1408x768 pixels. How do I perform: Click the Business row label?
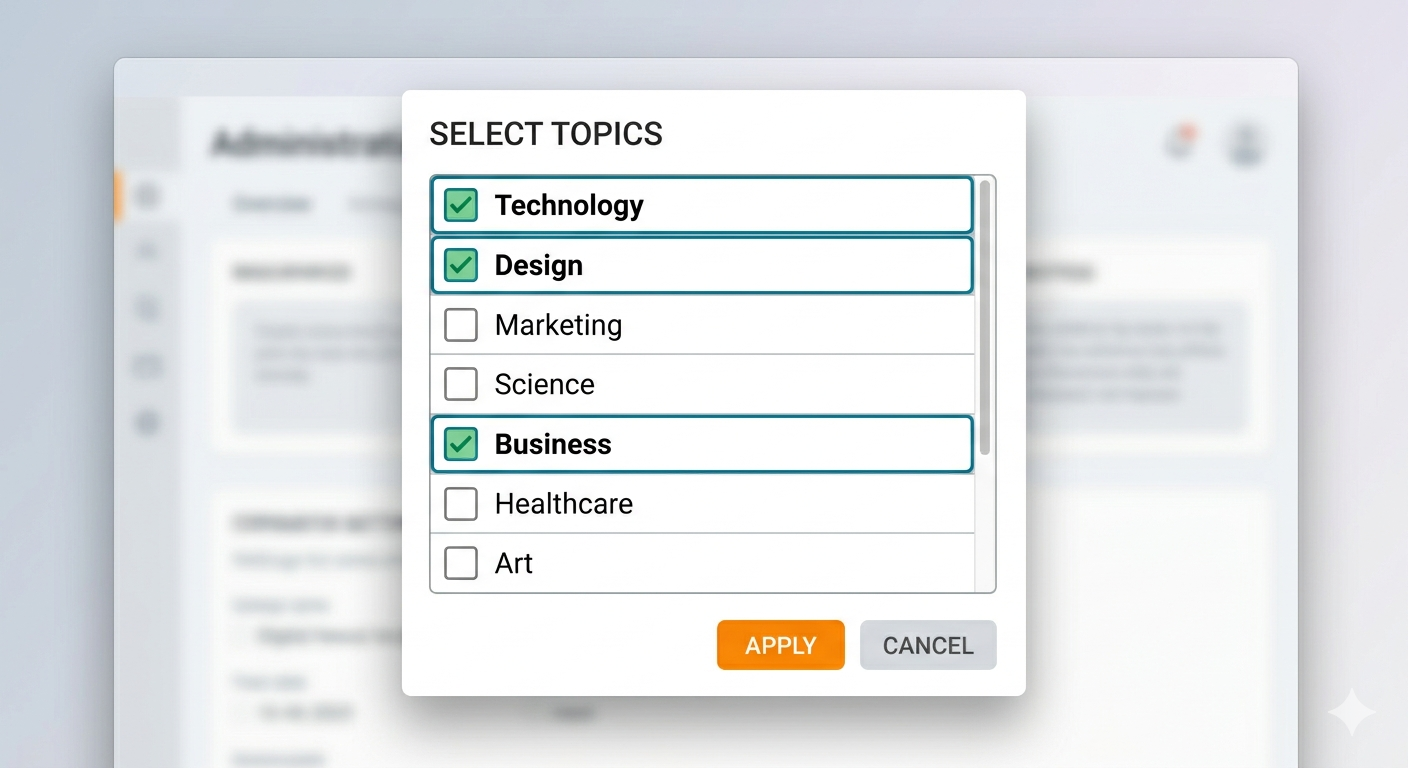pyautogui.click(x=553, y=444)
